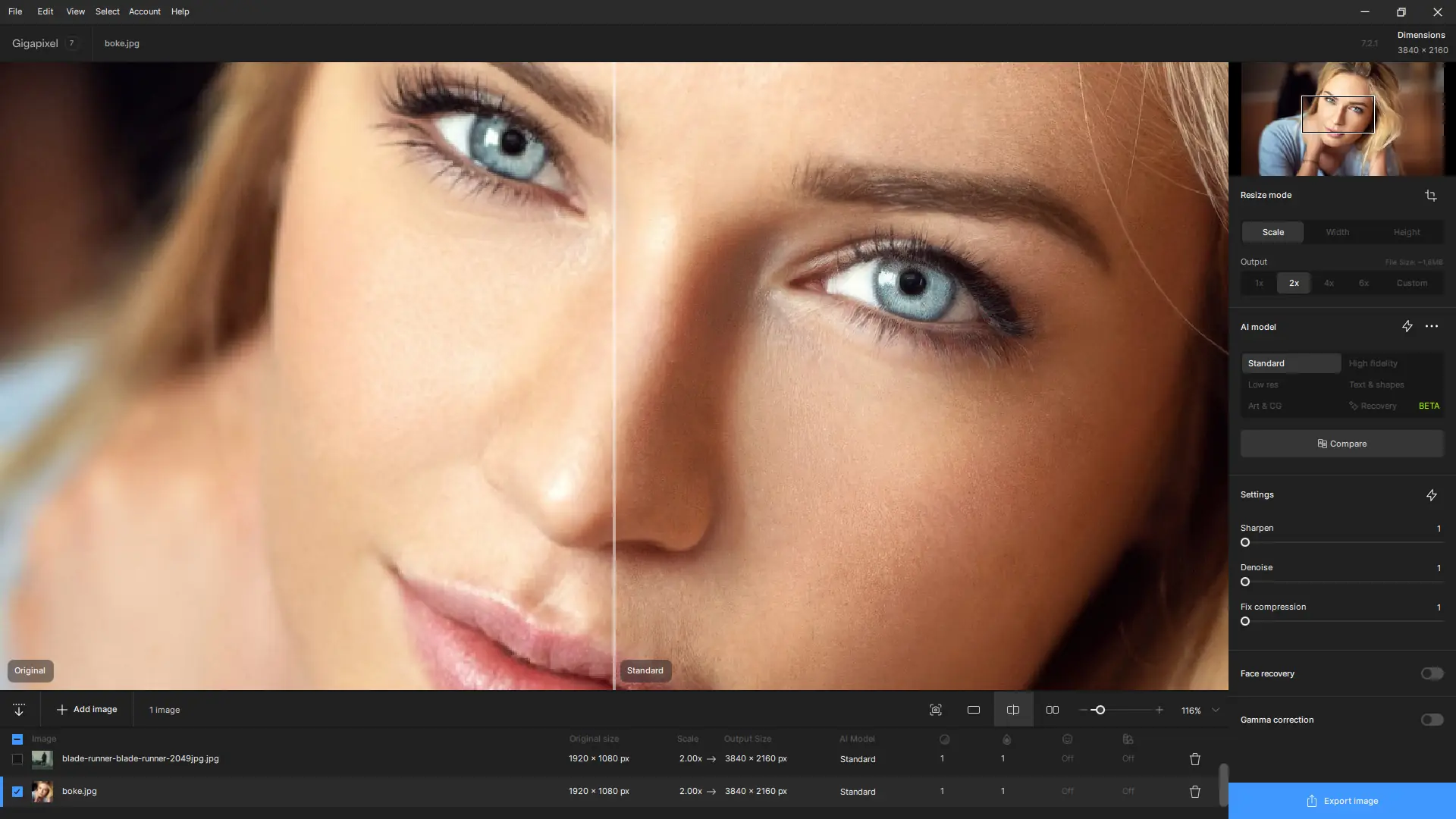Screen dimensions: 1456x819
Task: Enable the Face recovery toggle
Action: (1431, 673)
